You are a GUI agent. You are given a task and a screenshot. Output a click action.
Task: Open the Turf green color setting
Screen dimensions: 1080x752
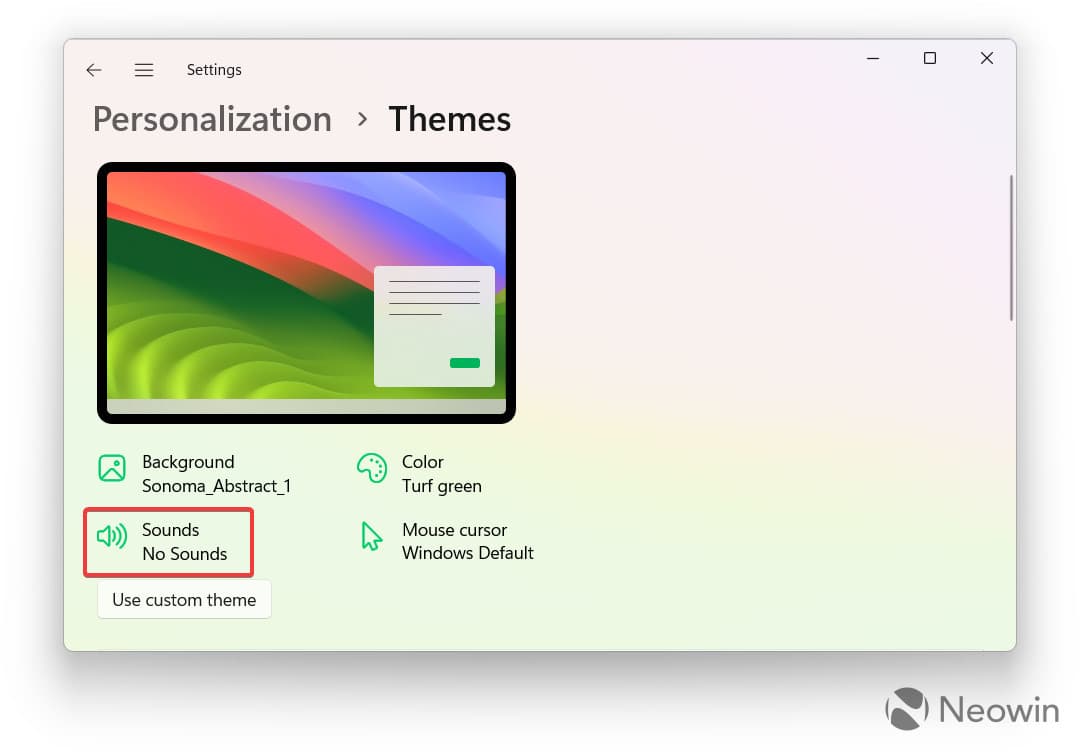(x=441, y=486)
